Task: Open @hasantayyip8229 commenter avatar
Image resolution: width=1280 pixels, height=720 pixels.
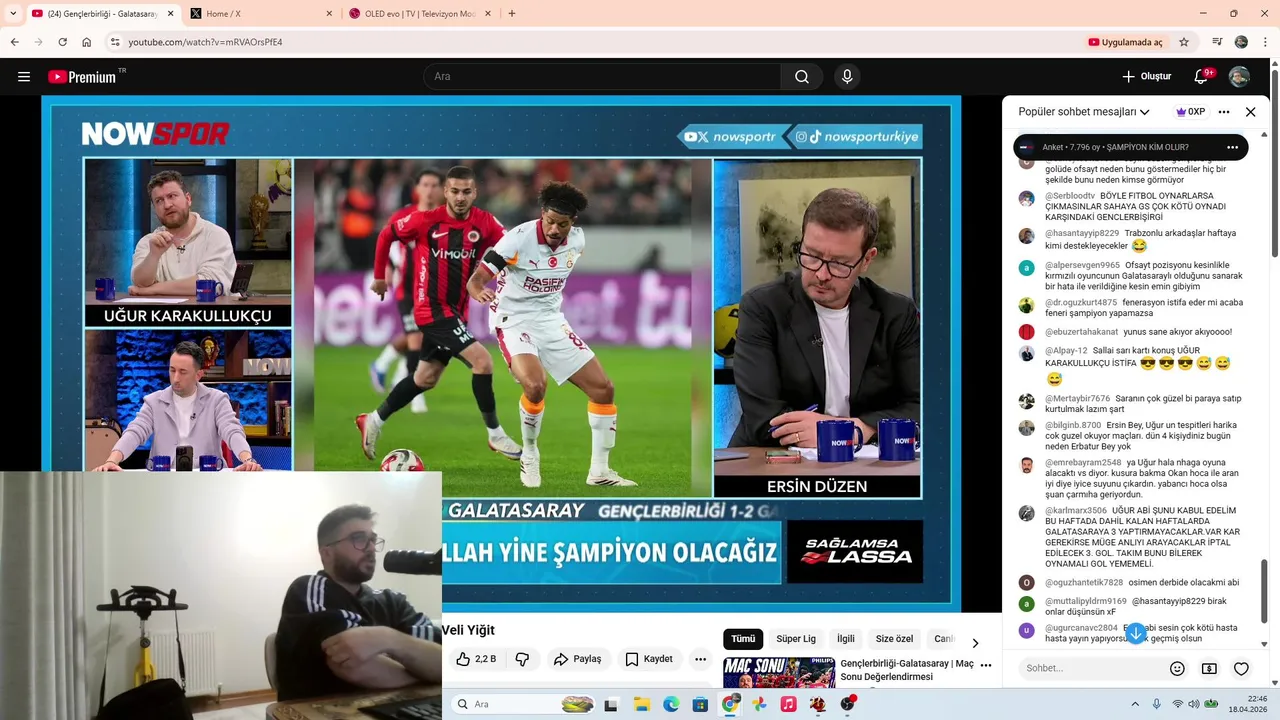Action: [1026, 236]
